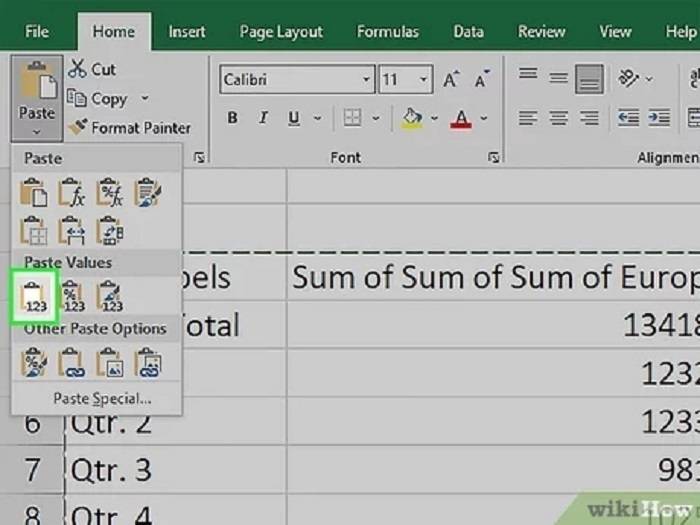Open the File tab

[x=37, y=32]
